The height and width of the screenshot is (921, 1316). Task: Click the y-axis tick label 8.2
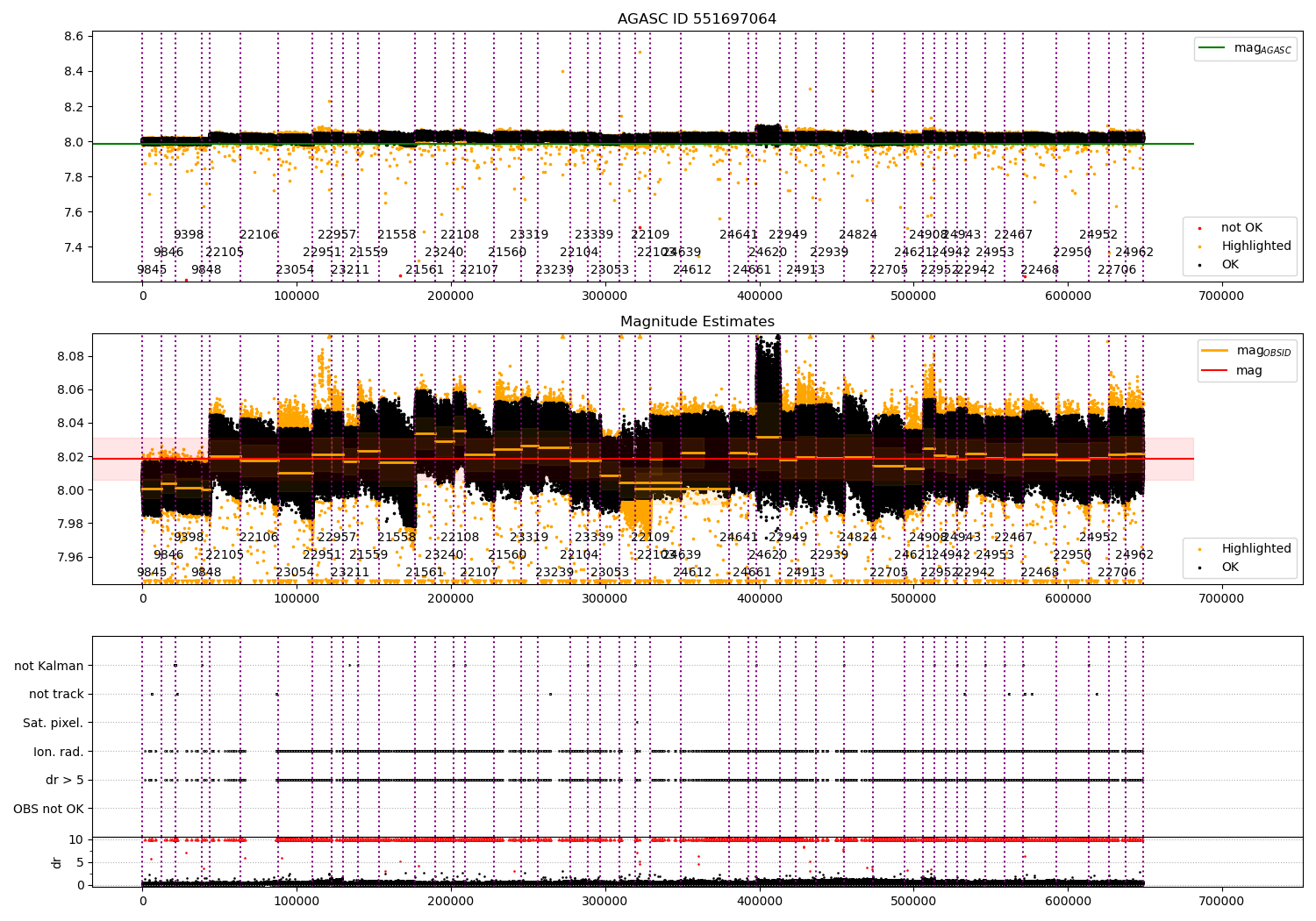click(x=74, y=107)
